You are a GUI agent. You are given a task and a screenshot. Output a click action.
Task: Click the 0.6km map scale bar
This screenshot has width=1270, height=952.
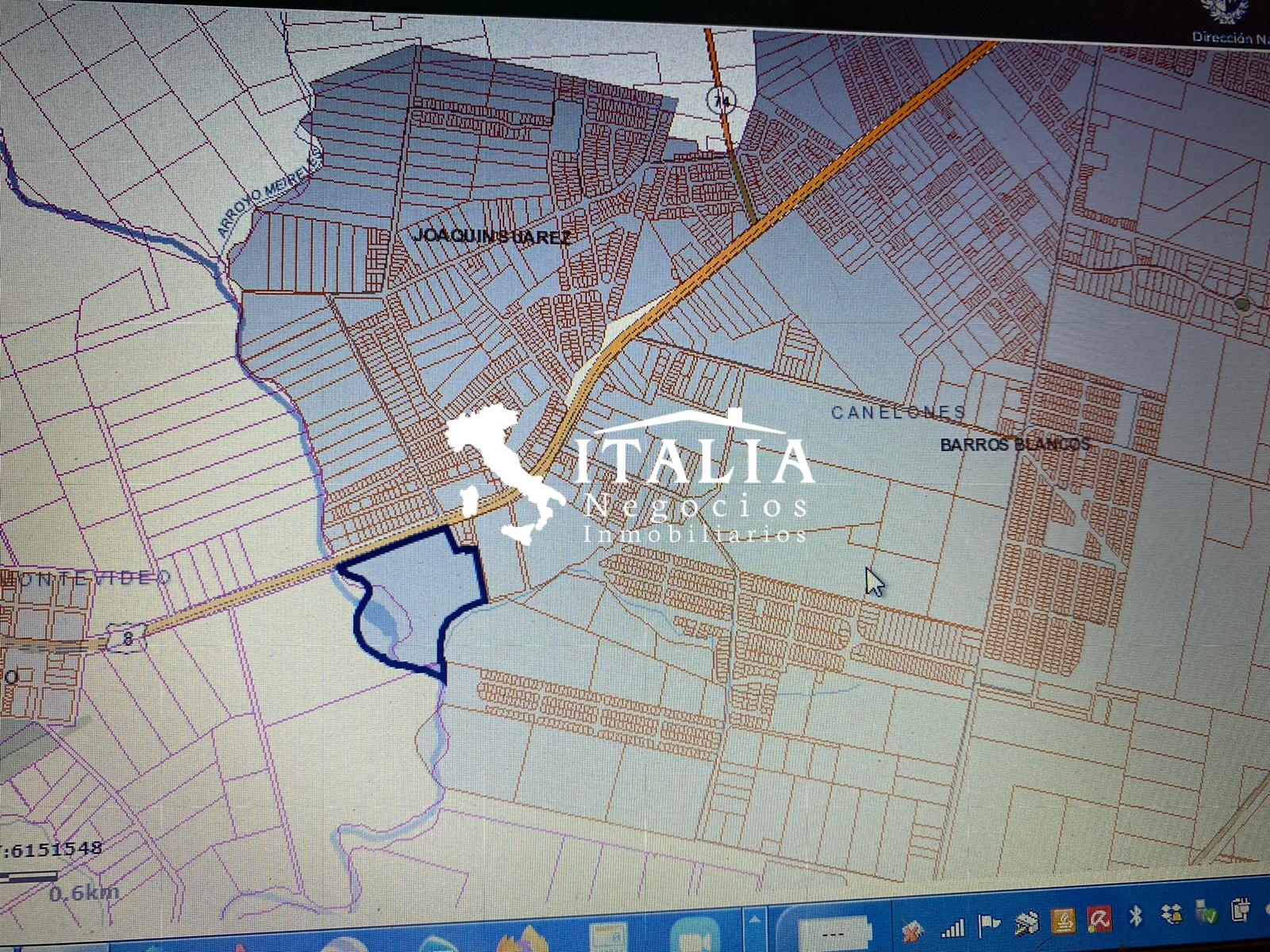(32, 877)
